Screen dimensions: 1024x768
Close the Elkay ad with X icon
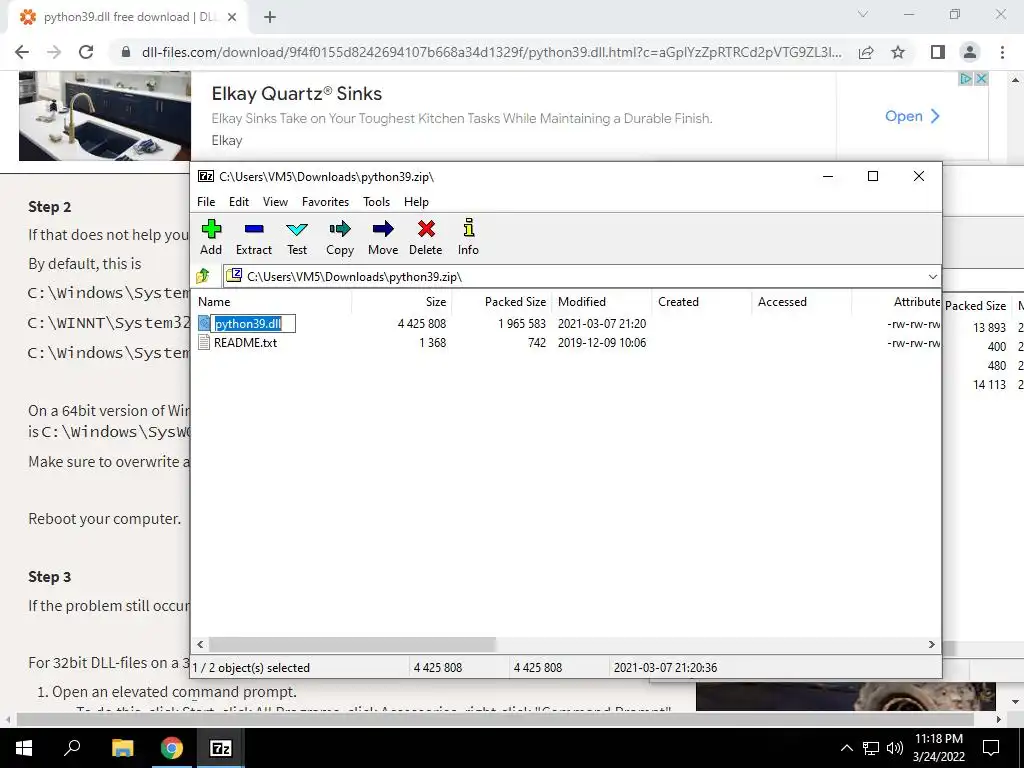981,79
